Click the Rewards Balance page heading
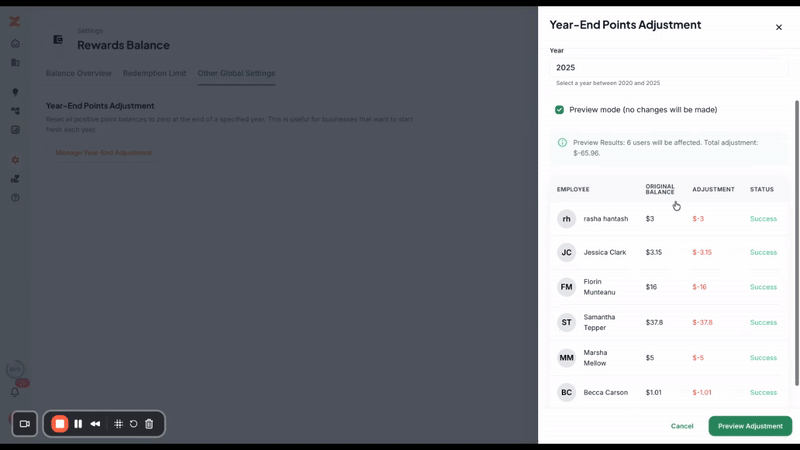800x450 pixels. click(123, 45)
